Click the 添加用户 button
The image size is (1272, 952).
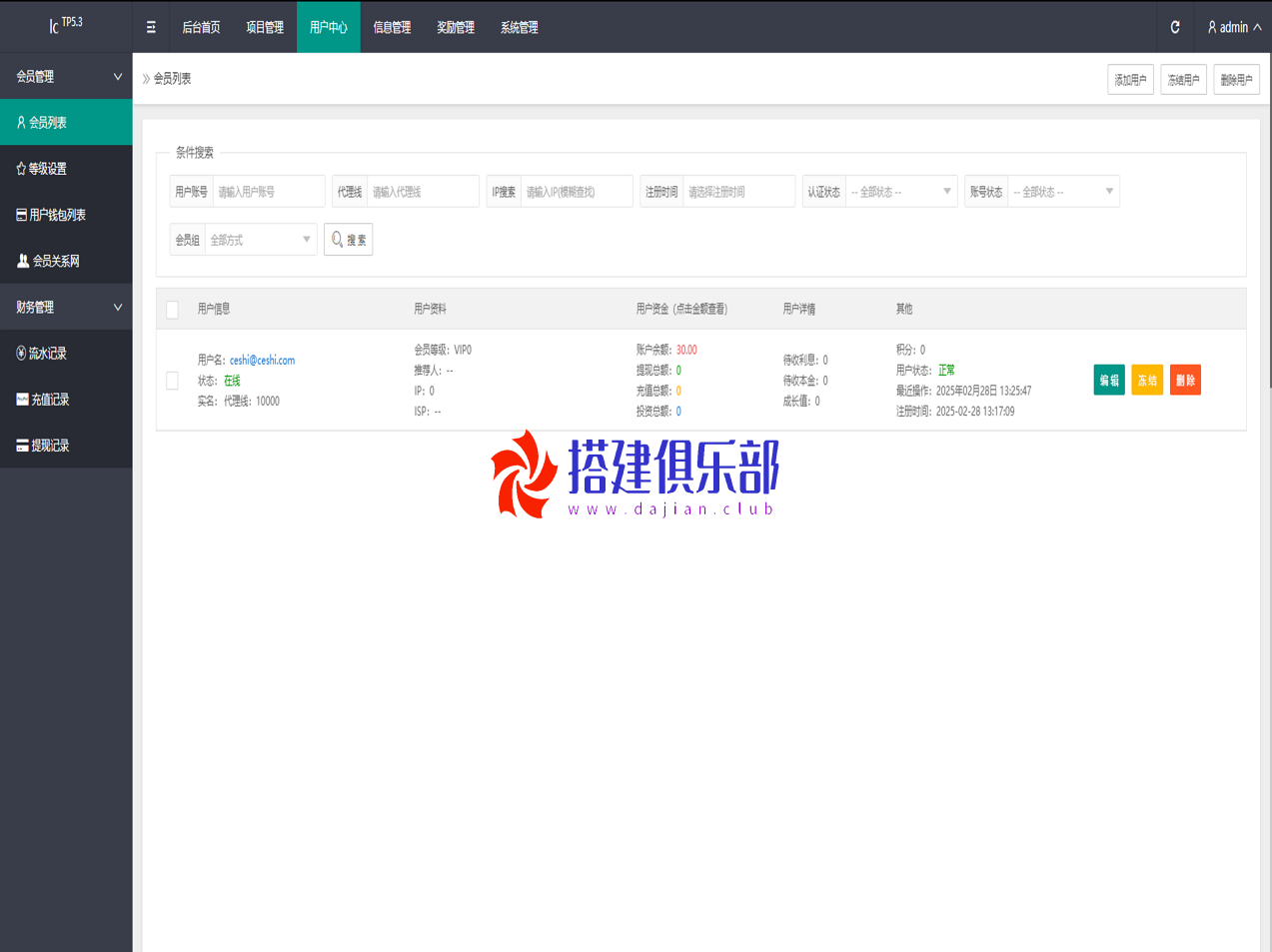1130,80
